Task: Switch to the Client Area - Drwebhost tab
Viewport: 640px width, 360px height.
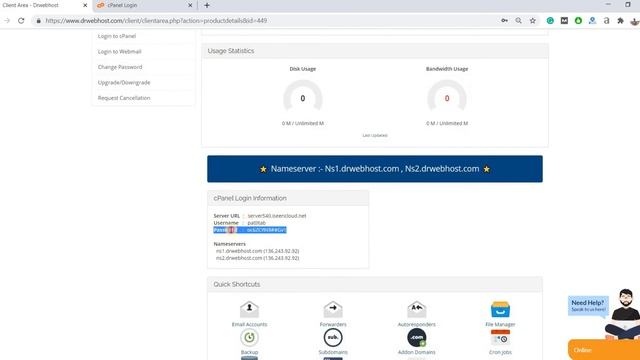Action: pos(43,5)
